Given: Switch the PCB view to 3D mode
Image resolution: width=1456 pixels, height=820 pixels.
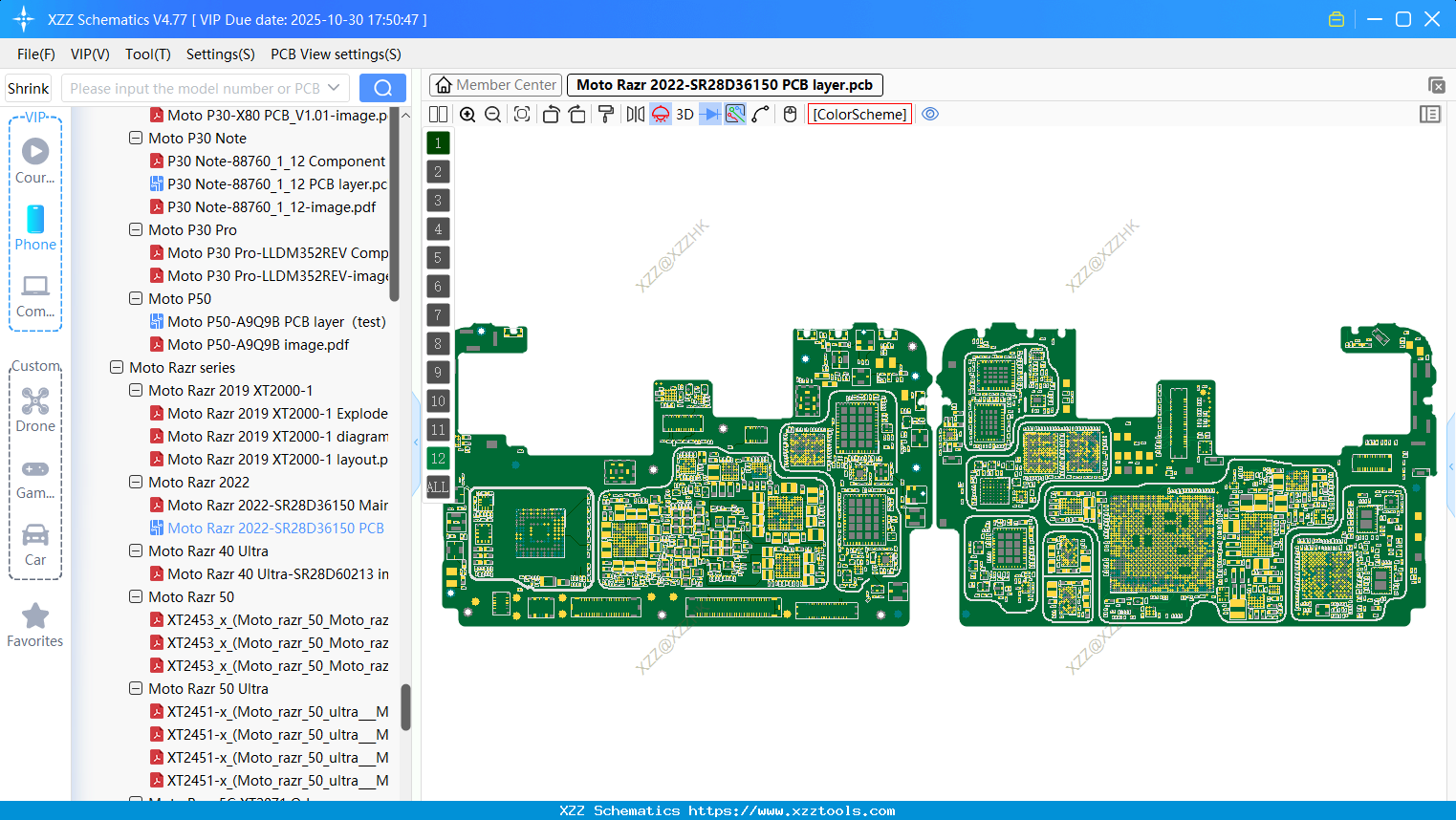Looking at the screenshot, I should [684, 114].
